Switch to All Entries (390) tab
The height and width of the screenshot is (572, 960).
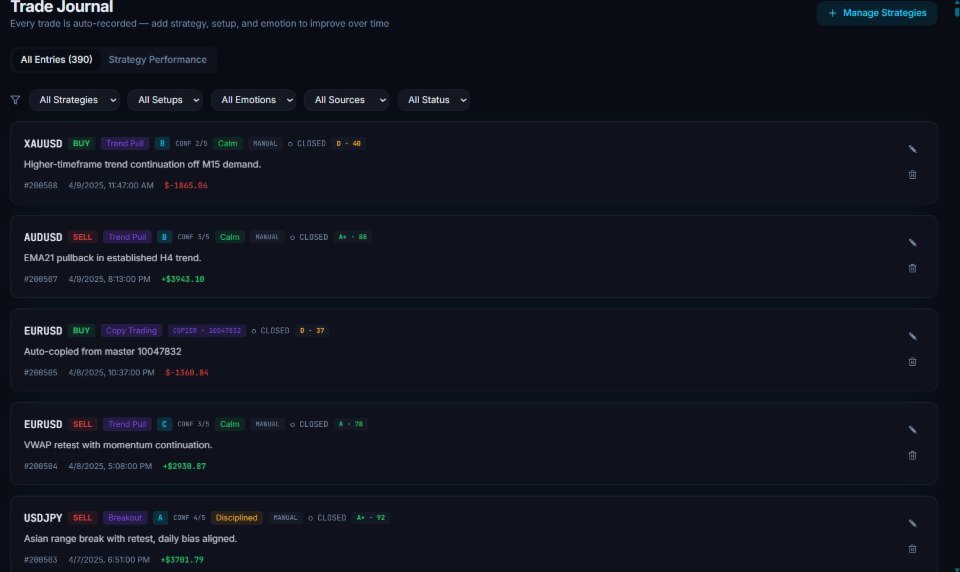56,59
